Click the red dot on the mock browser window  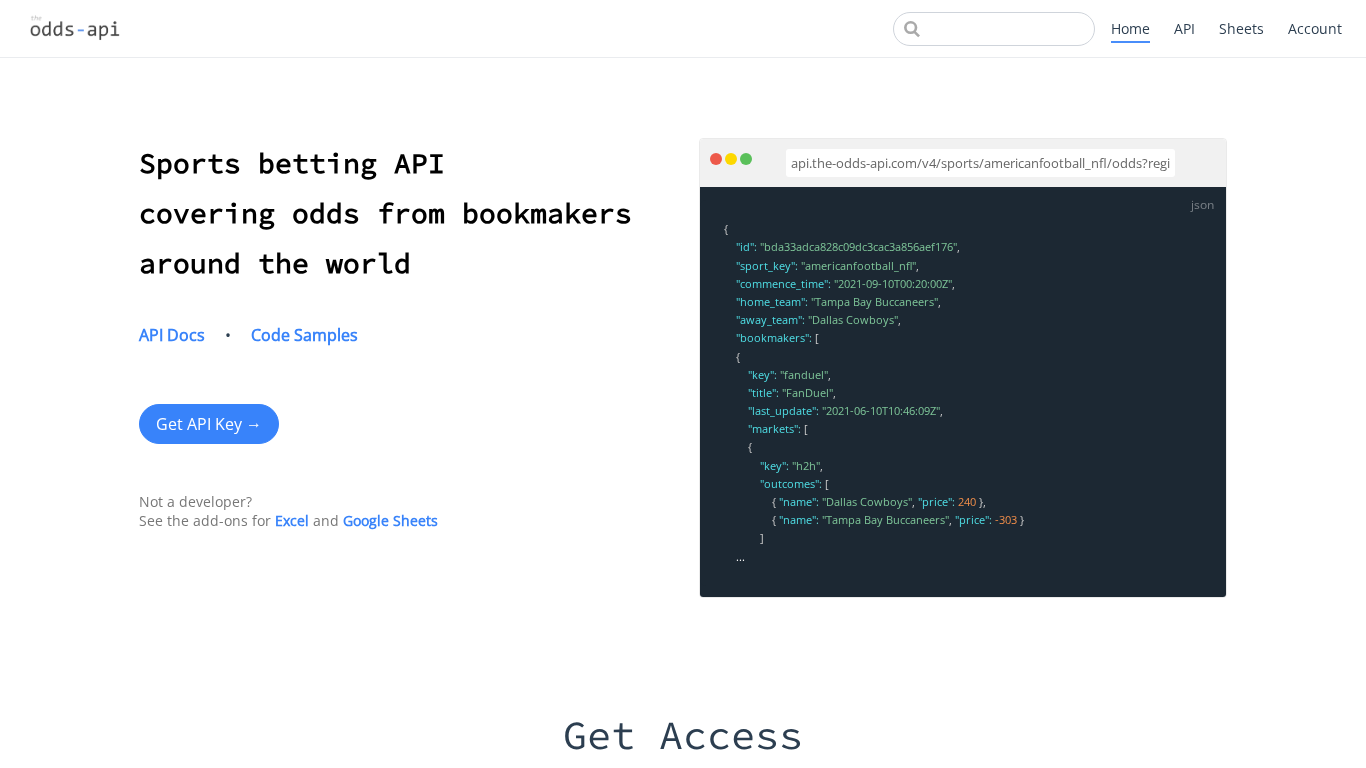(715, 158)
